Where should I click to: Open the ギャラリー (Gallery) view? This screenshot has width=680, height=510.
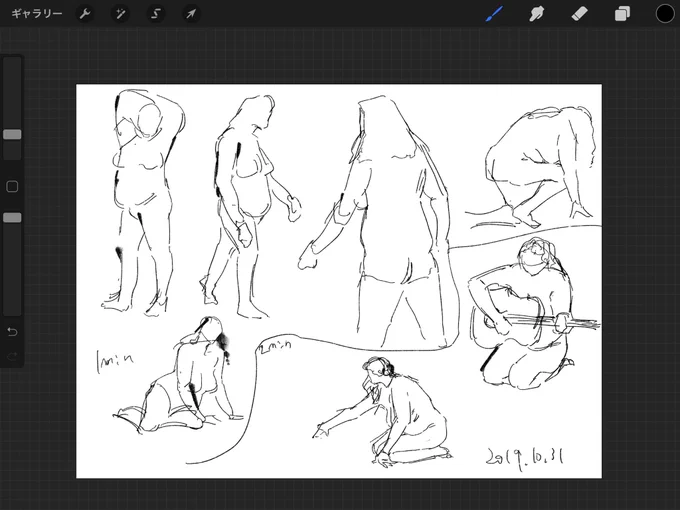point(37,14)
